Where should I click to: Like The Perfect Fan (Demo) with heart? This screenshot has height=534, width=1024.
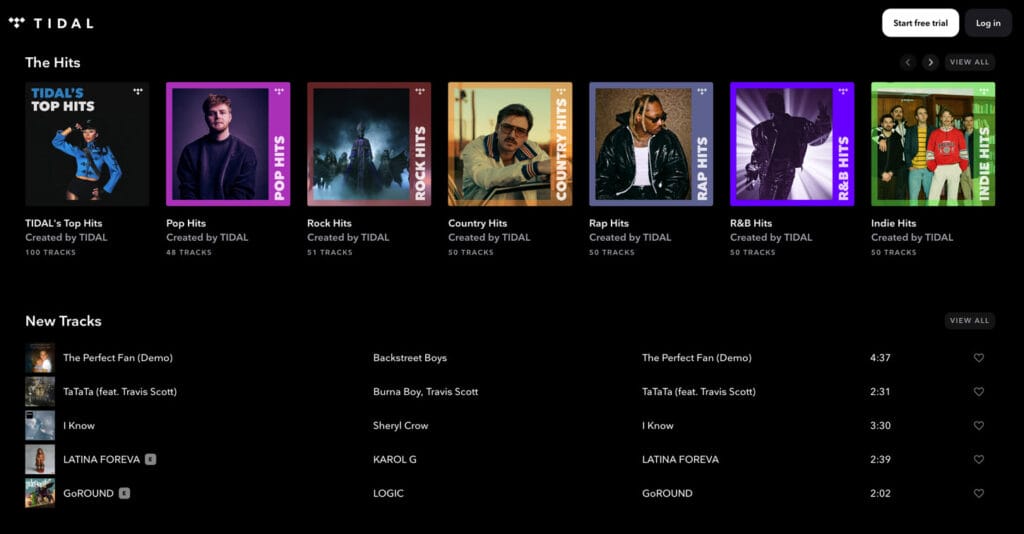[978, 358]
